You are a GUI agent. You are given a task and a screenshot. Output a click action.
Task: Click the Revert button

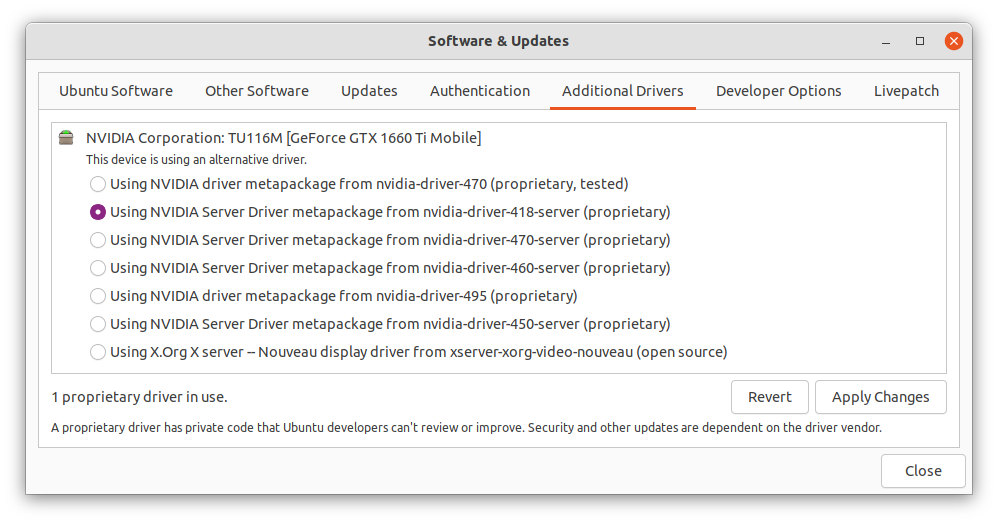coord(770,397)
